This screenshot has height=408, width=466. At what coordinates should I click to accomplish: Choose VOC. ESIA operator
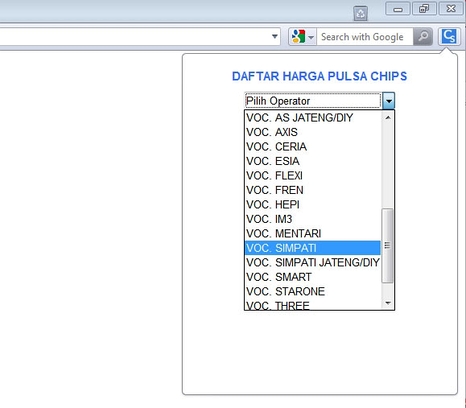(x=313, y=161)
